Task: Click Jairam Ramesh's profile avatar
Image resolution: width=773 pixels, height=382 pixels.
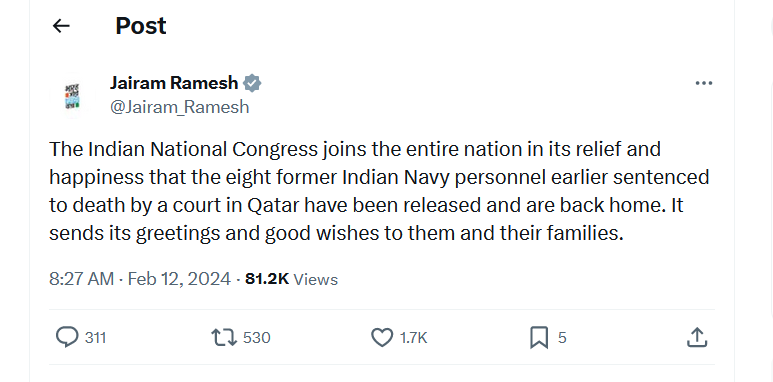Action: click(73, 96)
